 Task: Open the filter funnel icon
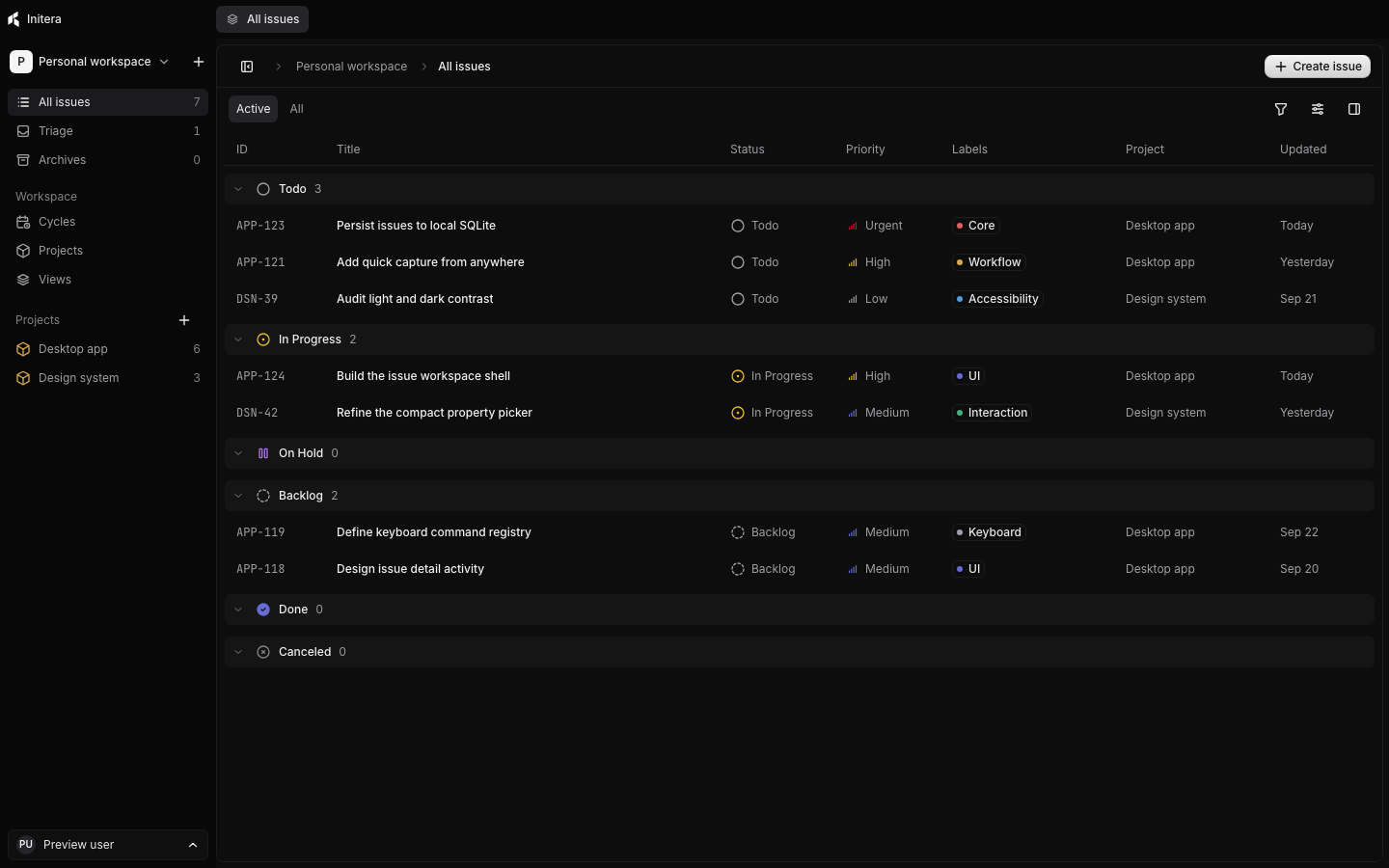(x=1281, y=109)
